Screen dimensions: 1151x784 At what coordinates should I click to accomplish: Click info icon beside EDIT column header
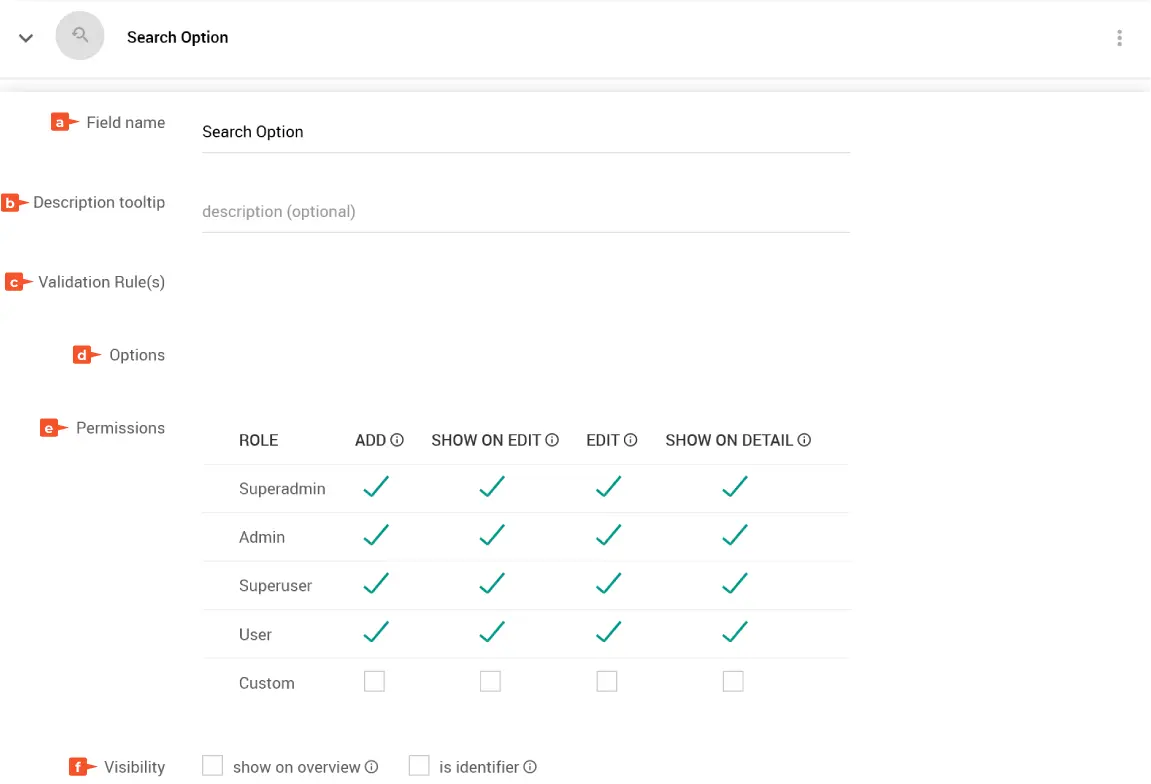631,440
